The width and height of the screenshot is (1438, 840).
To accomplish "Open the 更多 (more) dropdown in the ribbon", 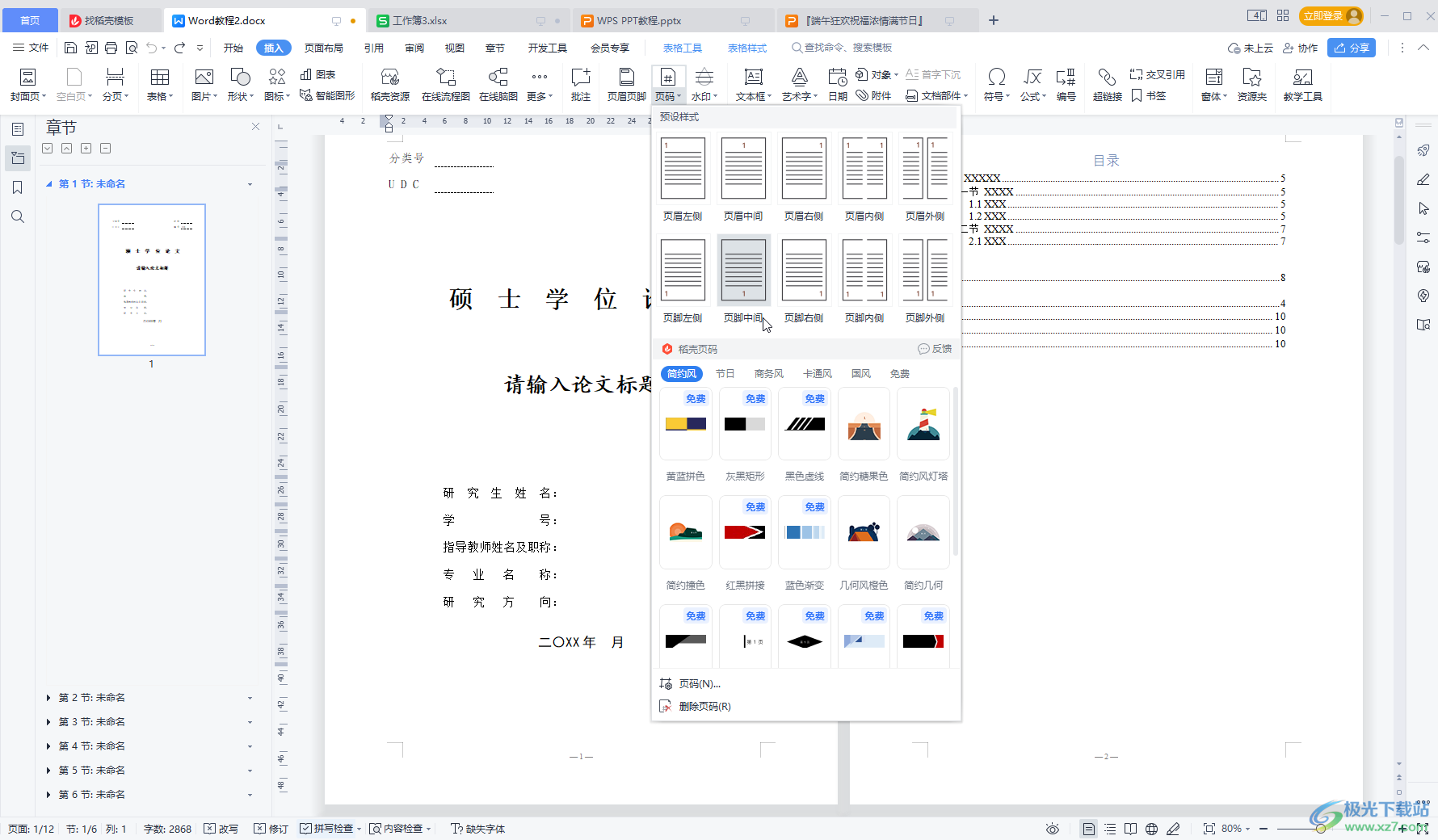I will point(540,85).
